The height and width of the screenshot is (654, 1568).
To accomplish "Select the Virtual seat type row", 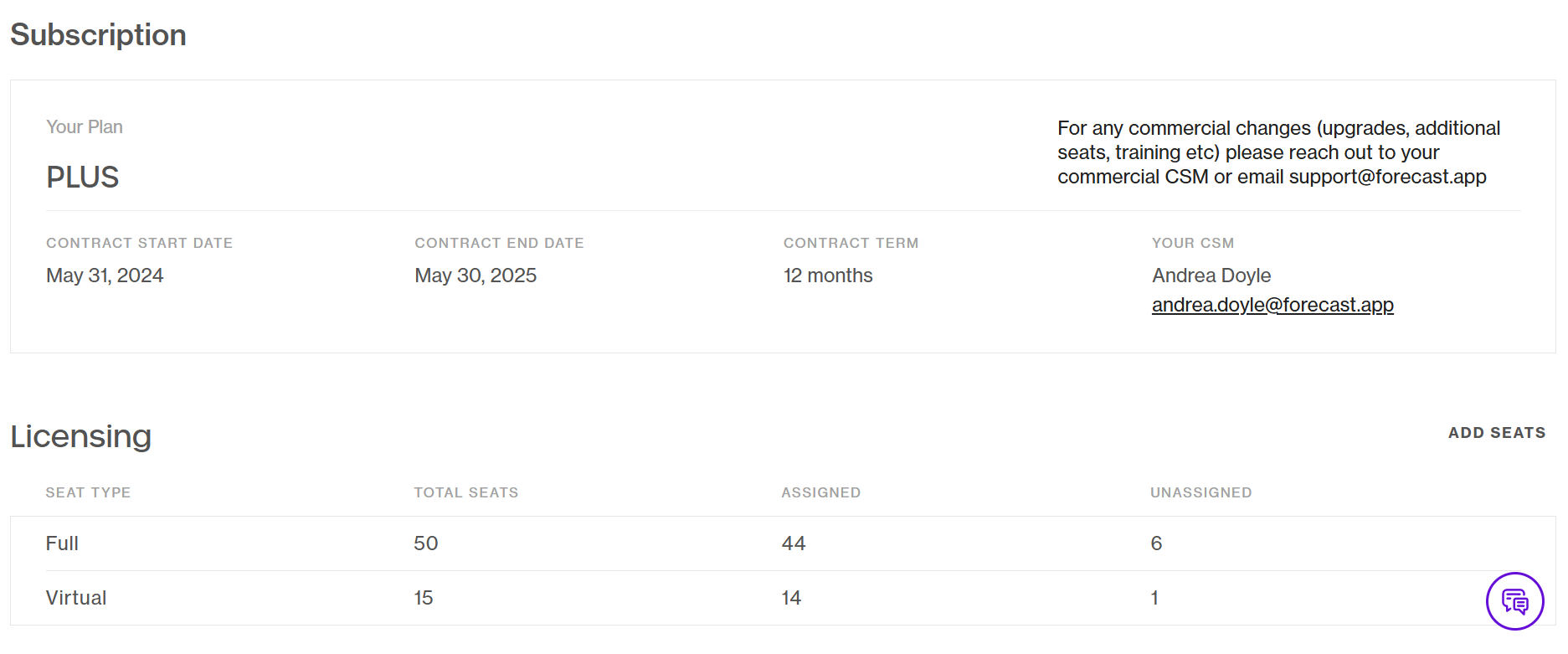I will click(783, 598).
